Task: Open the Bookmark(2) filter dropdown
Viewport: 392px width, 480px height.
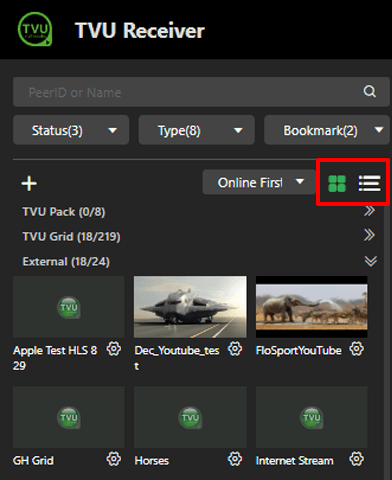Action: coord(327,130)
